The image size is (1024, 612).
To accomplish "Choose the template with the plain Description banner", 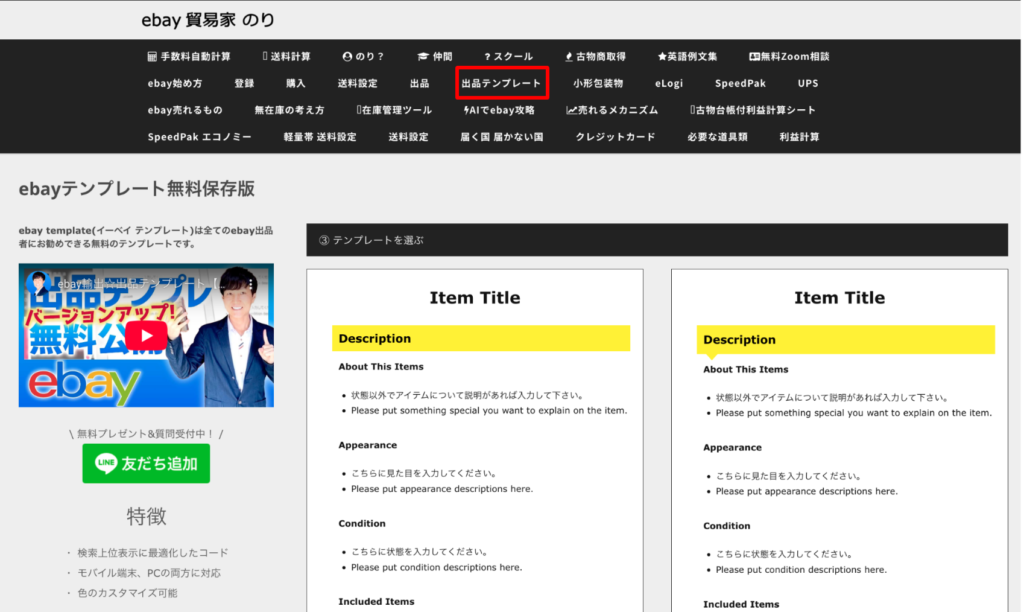I will click(475, 440).
